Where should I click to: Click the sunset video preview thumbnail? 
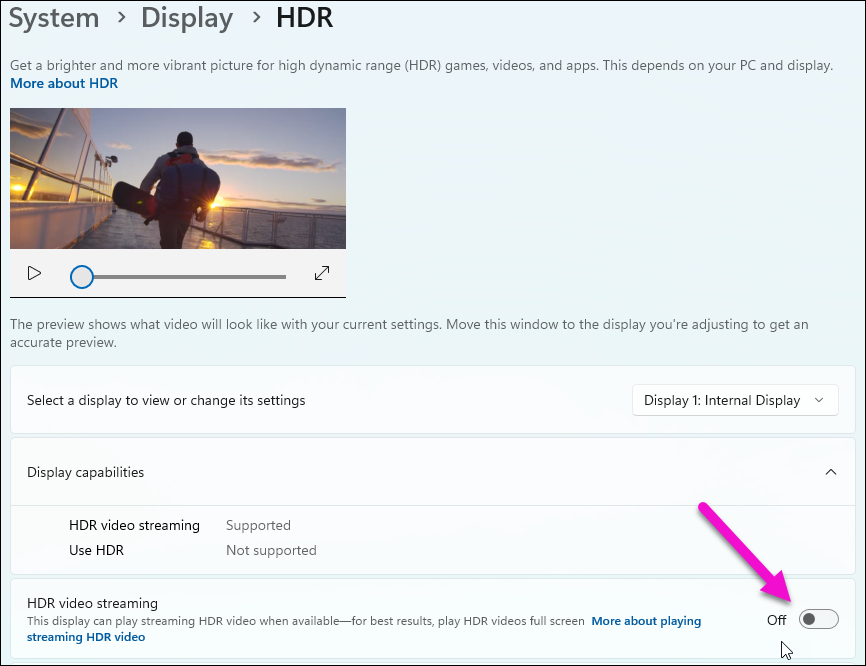pyautogui.click(x=178, y=178)
